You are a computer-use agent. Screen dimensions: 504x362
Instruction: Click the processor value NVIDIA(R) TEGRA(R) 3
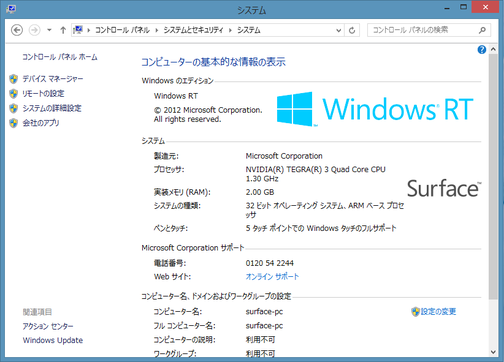tap(315, 174)
